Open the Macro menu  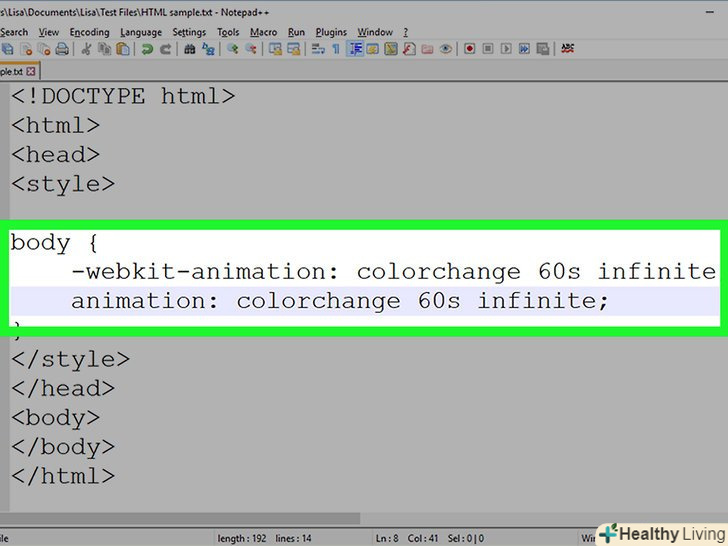(x=263, y=32)
